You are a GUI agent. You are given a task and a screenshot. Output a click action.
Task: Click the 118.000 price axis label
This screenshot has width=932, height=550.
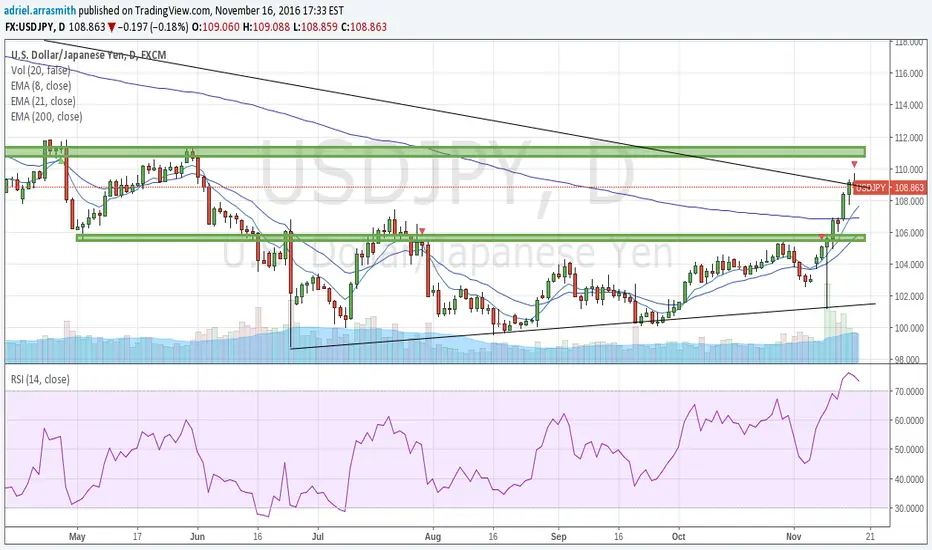909,42
